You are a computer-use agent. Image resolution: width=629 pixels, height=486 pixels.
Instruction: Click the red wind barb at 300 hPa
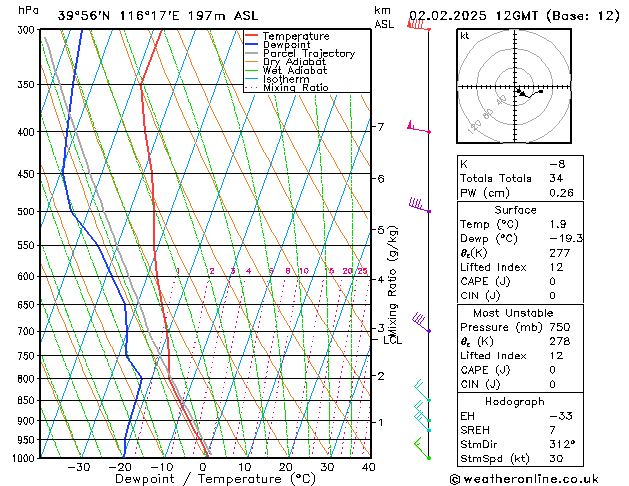pos(419,25)
